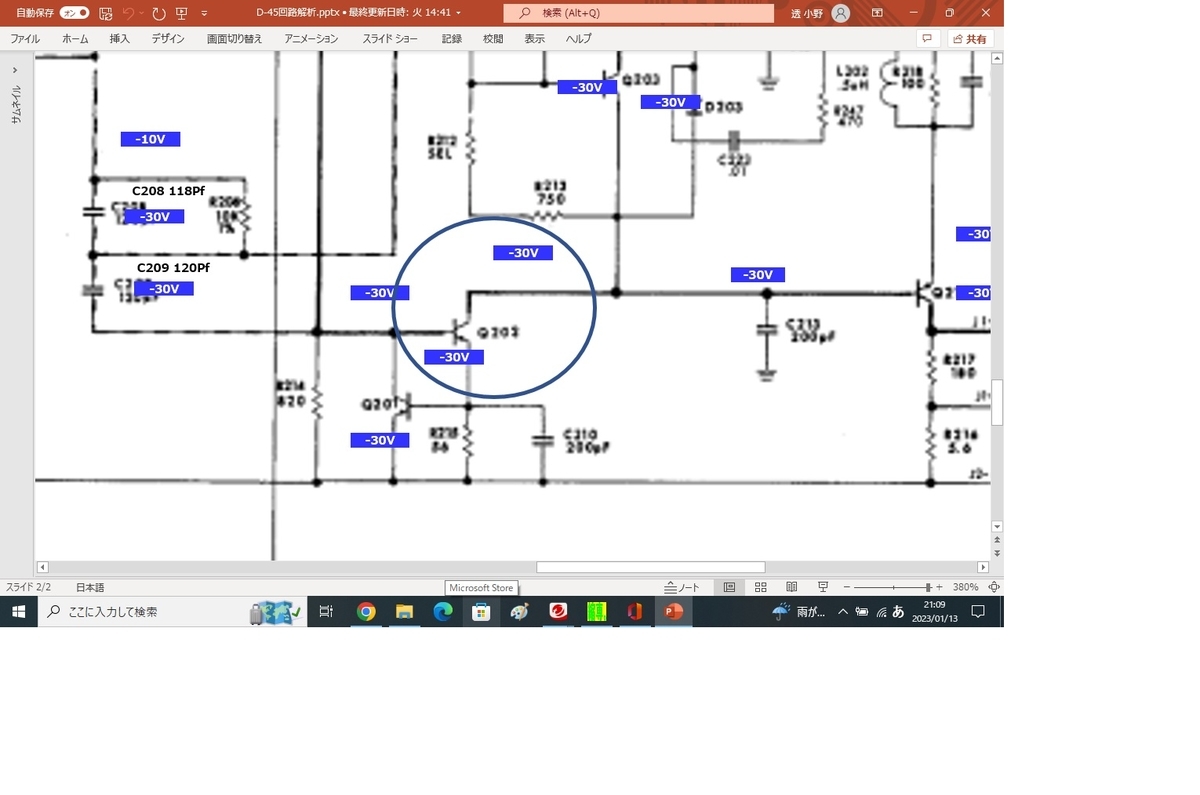Switch to Reading view icon
The height and width of the screenshot is (795, 1200).
tap(791, 587)
